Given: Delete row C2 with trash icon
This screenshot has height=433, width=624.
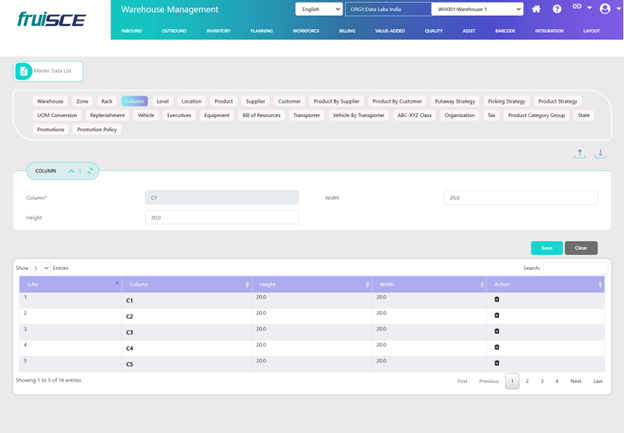Looking at the screenshot, I should [x=497, y=315].
